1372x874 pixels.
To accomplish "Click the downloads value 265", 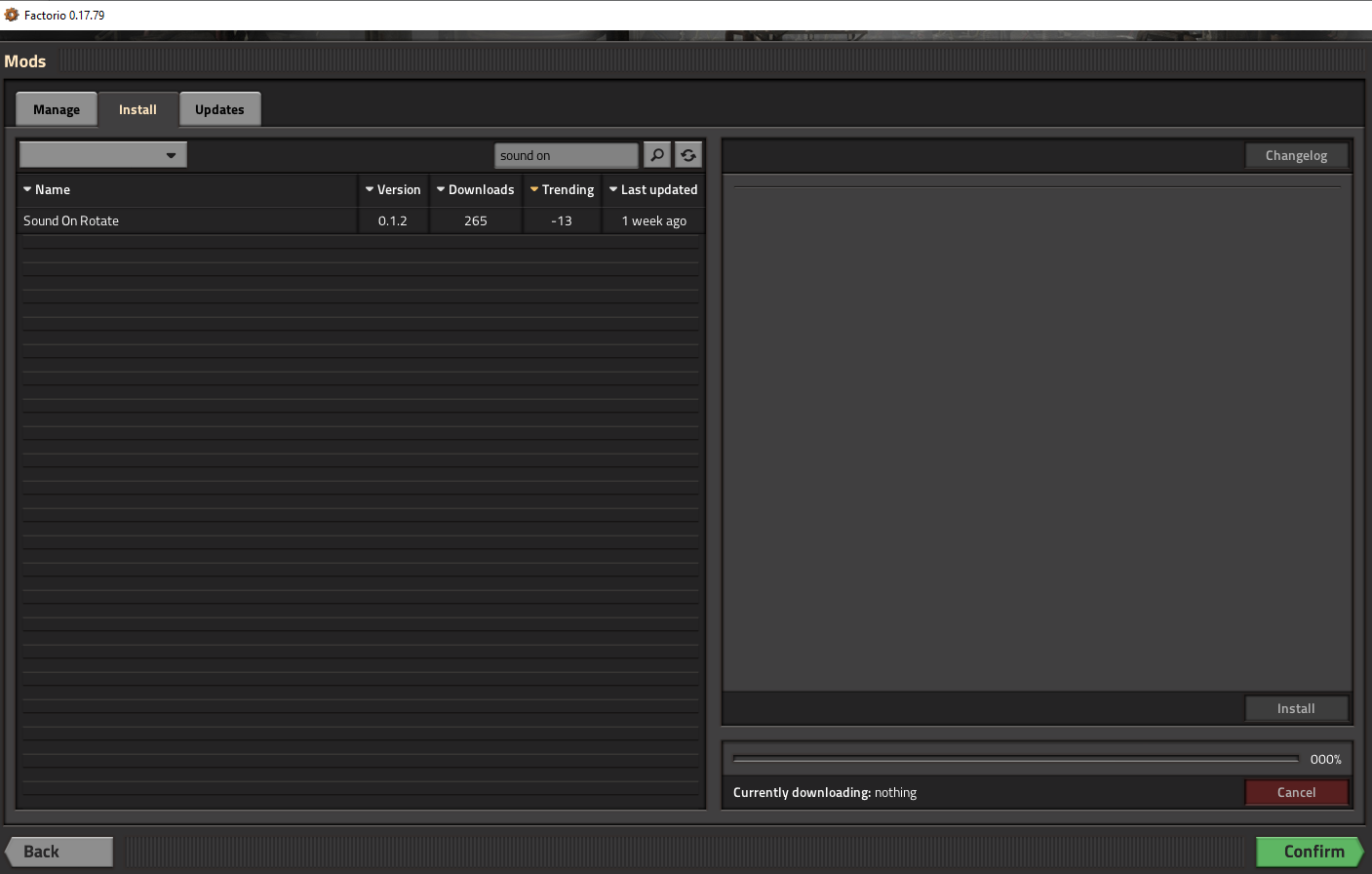I will tap(476, 221).
